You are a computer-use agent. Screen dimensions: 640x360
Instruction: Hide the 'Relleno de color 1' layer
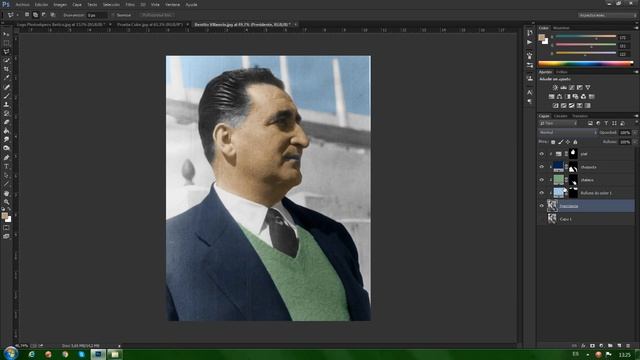[x=542, y=193]
